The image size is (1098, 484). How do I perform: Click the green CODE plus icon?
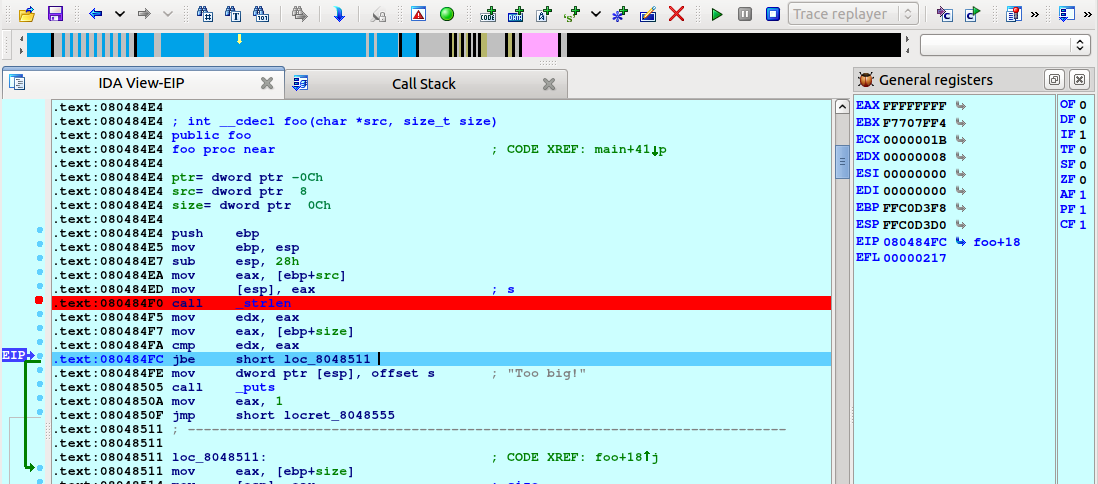click(488, 14)
